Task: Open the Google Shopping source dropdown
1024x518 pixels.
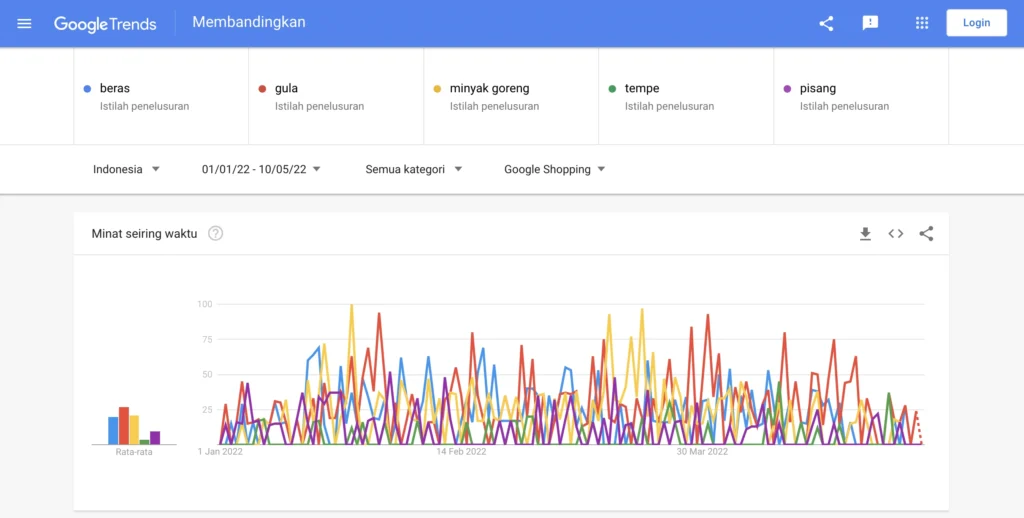Action: click(x=554, y=169)
